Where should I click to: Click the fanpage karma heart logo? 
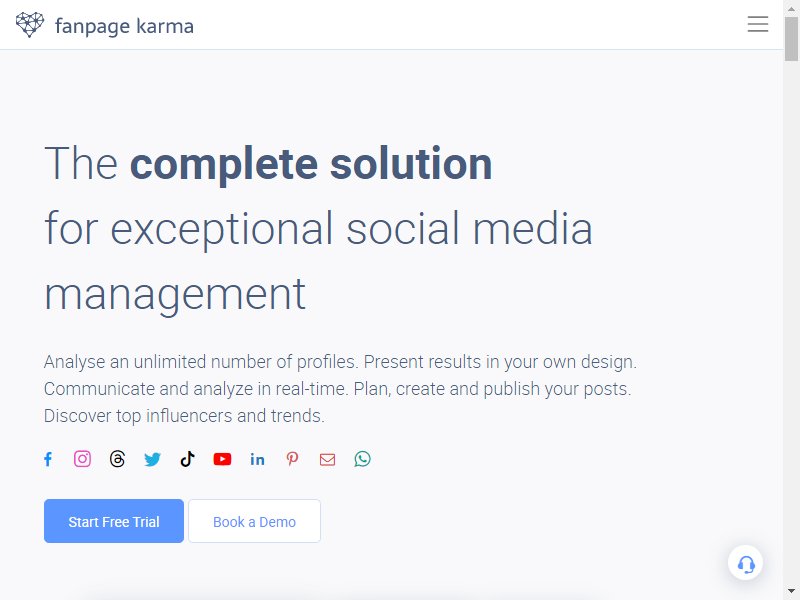30,24
